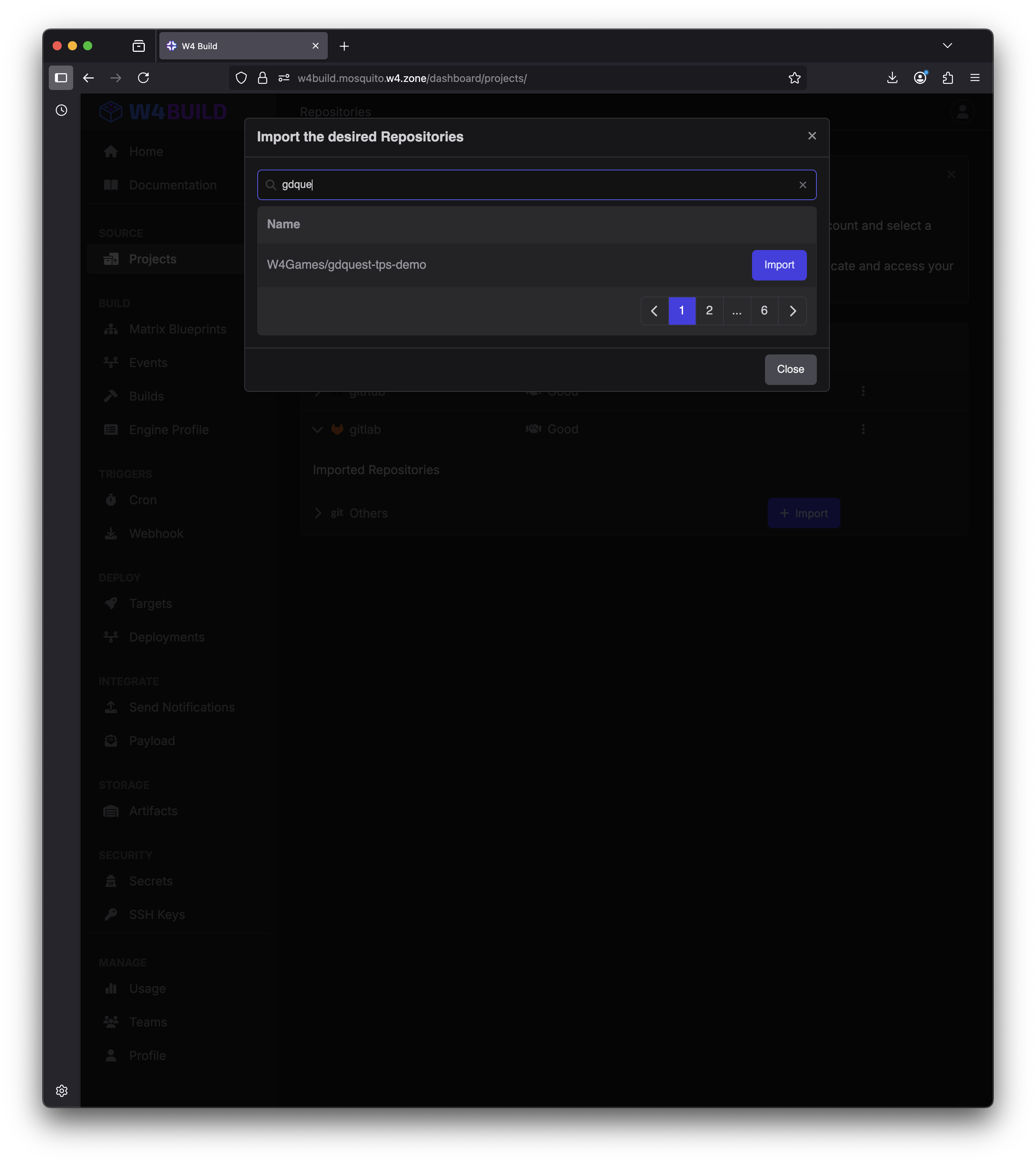This screenshot has width=1036, height=1164.
Task: Click the Import button for W4Games/gdquest-tps-demo
Action: 779,265
